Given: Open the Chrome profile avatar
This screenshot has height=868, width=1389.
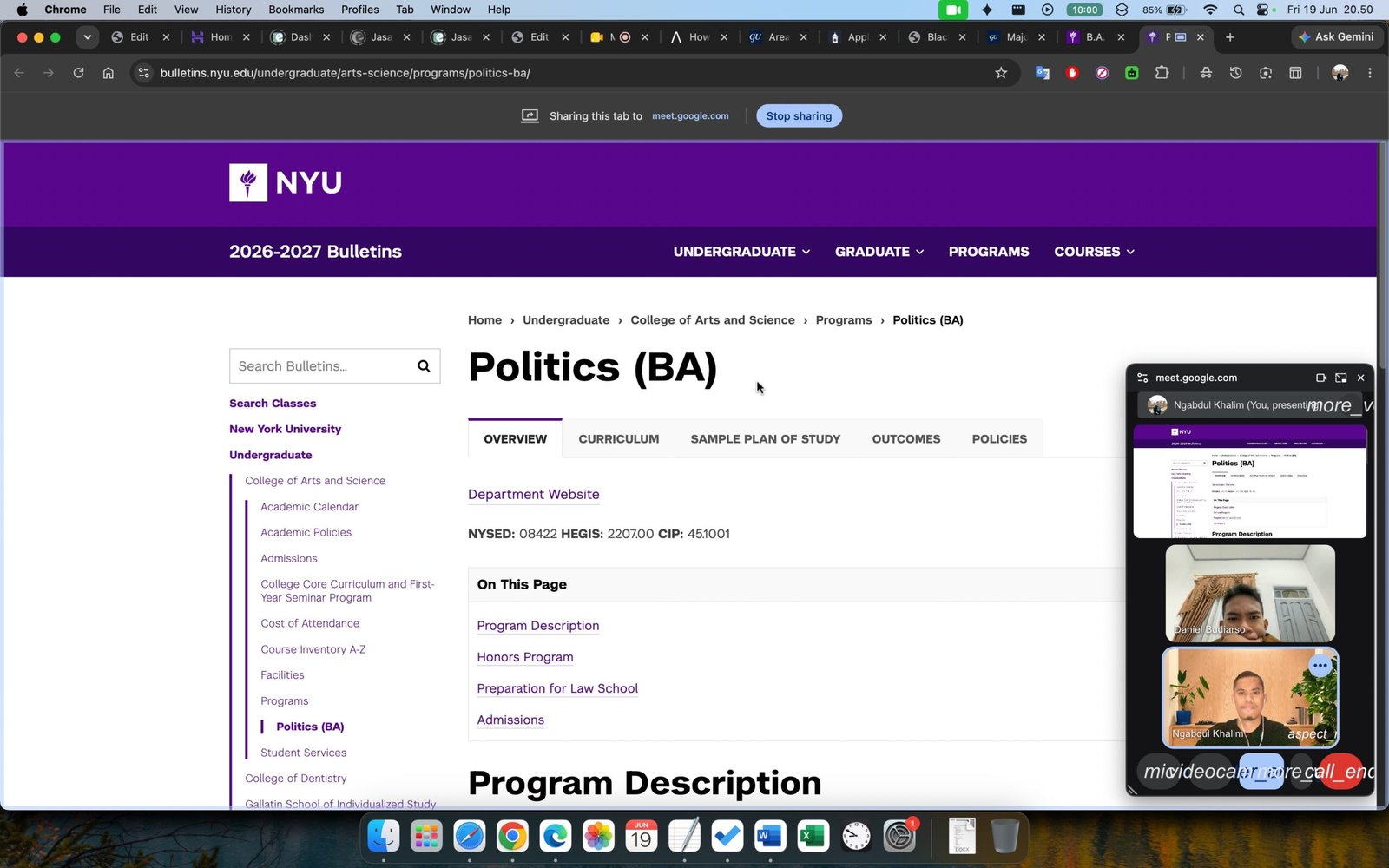Looking at the screenshot, I should (x=1340, y=73).
